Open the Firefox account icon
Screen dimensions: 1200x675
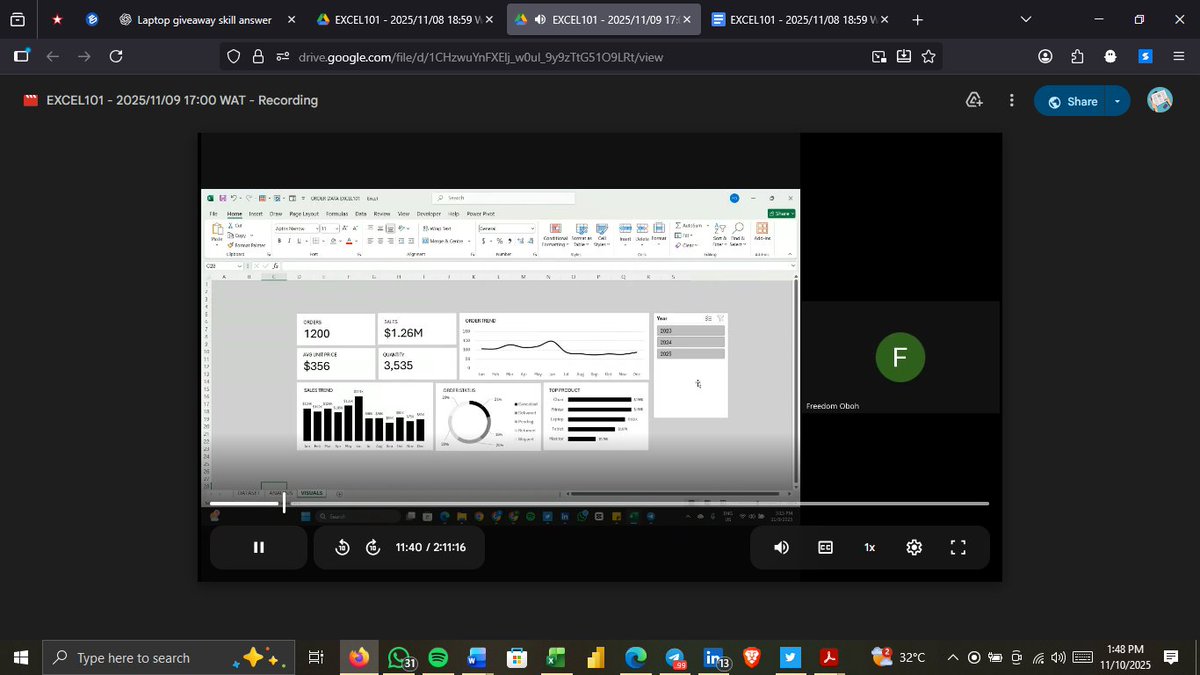click(1045, 57)
